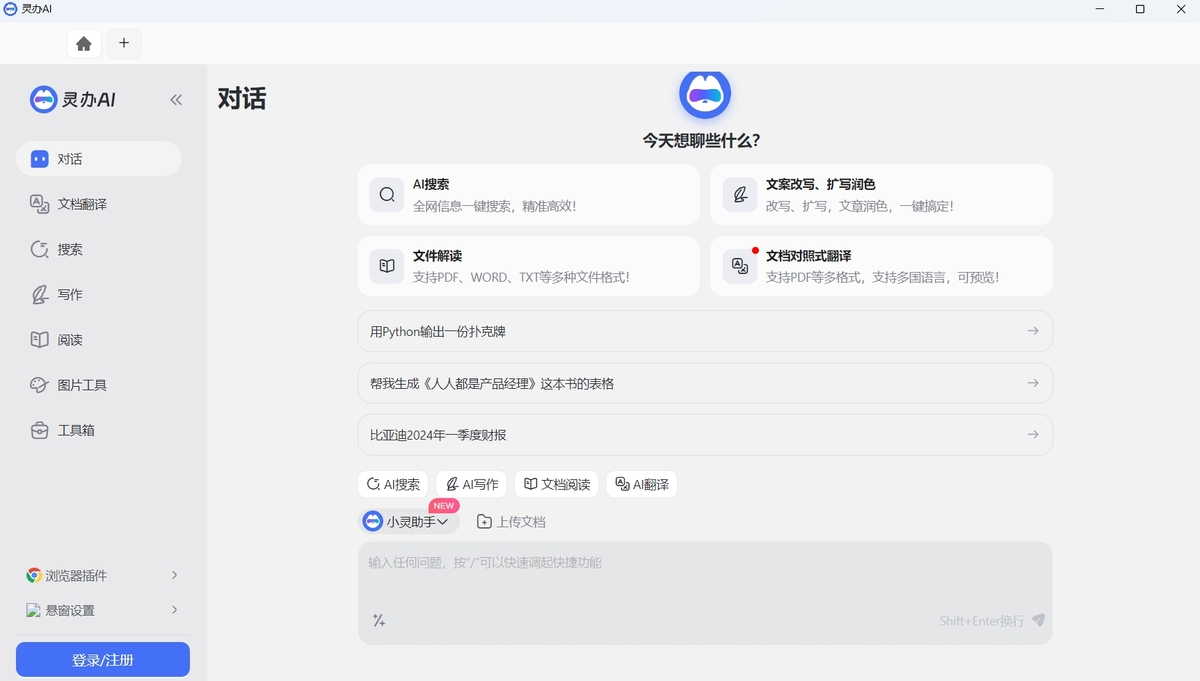Select 对话 in the sidebar
This screenshot has width=1200, height=681.
pyautogui.click(x=98, y=159)
